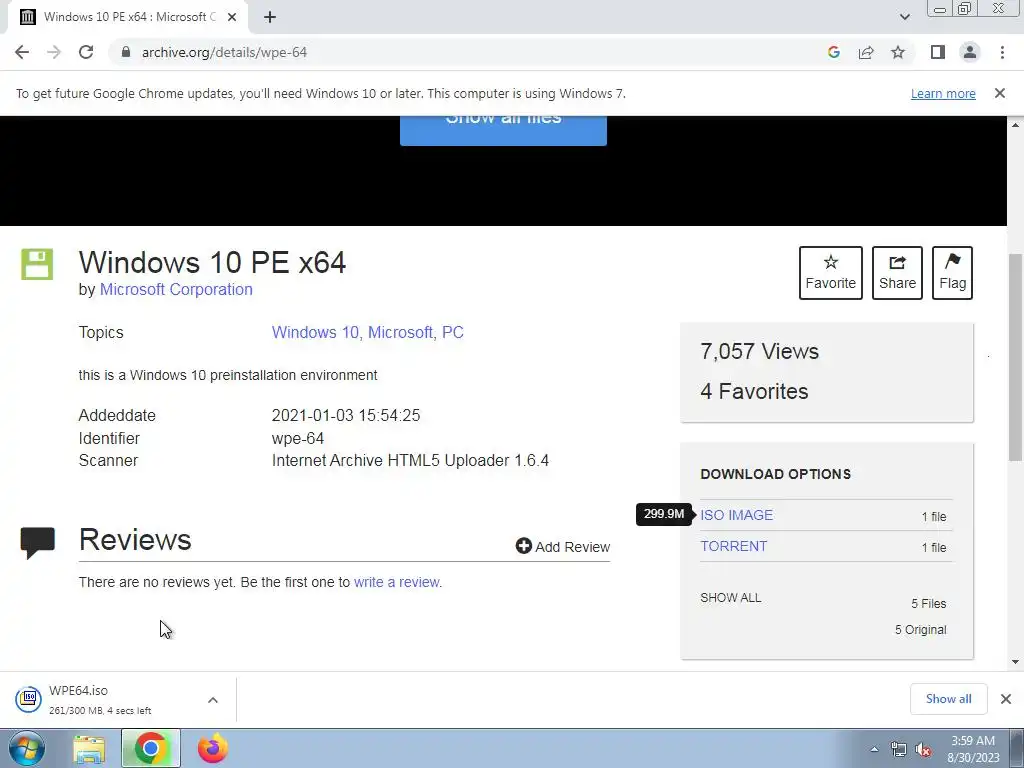This screenshot has height=768, width=1024.
Task: Click the scrollbar down arrow
Action: pyautogui.click(x=1016, y=662)
